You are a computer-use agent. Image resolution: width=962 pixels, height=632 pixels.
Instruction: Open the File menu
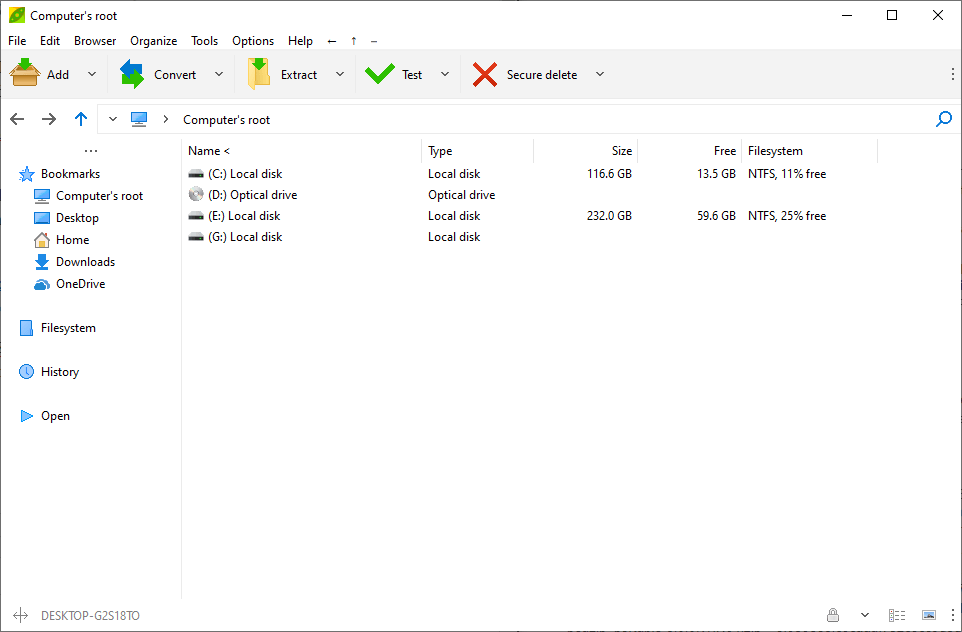point(17,40)
